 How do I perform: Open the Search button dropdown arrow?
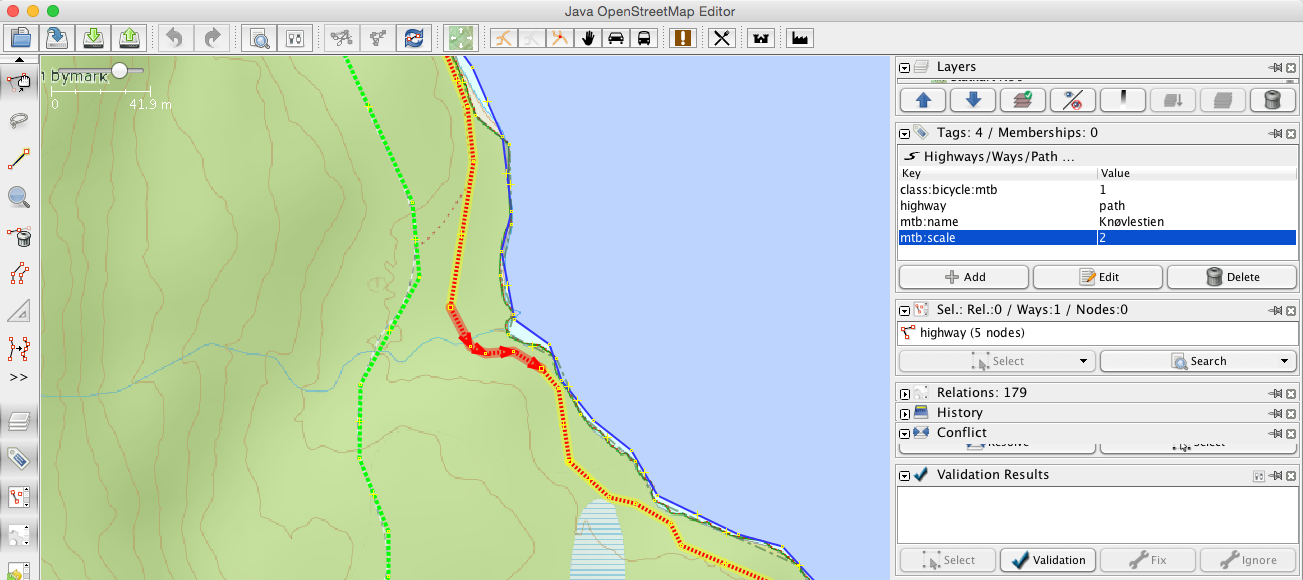[1286, 361]
